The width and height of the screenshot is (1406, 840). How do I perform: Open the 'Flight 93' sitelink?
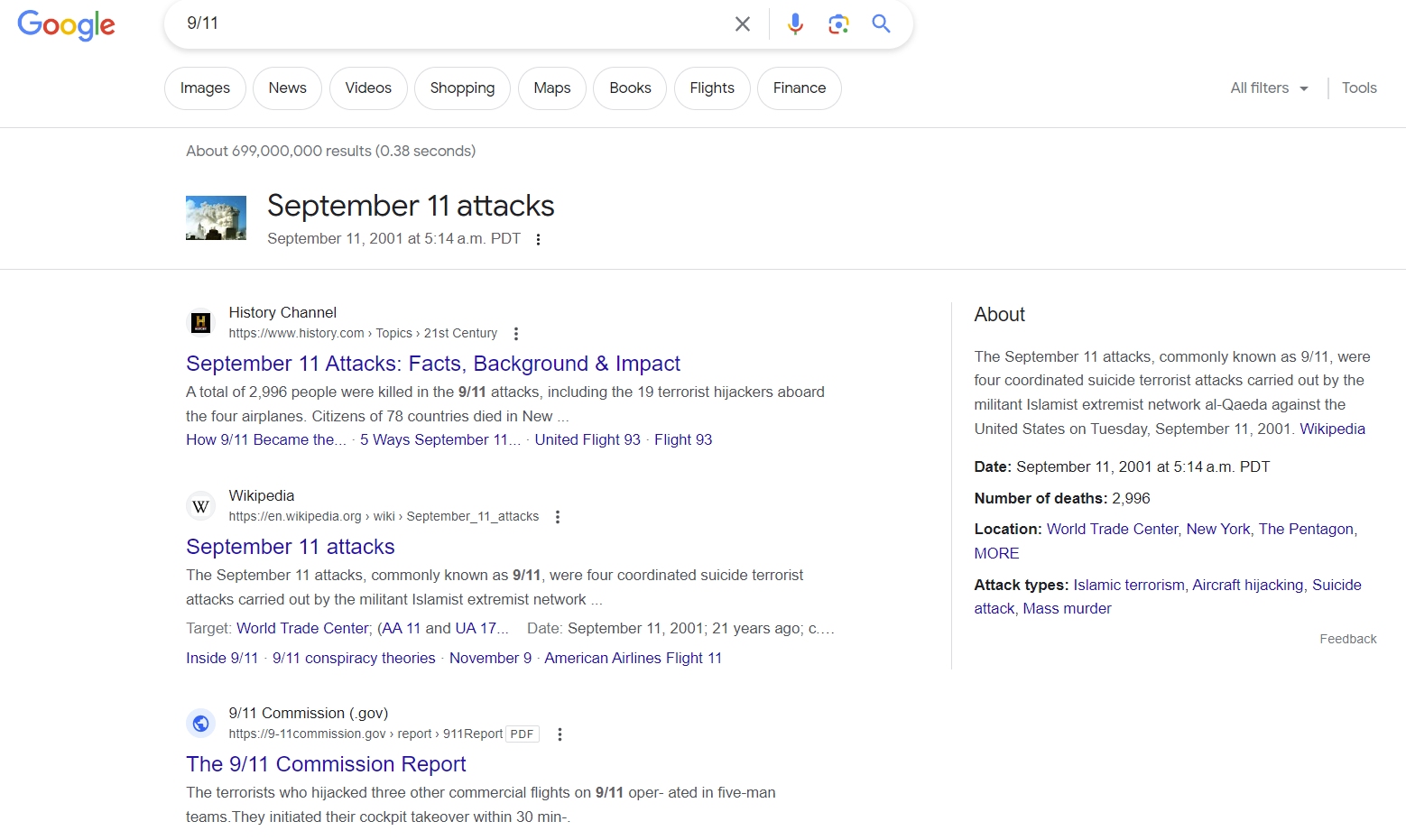coord(683,440)
